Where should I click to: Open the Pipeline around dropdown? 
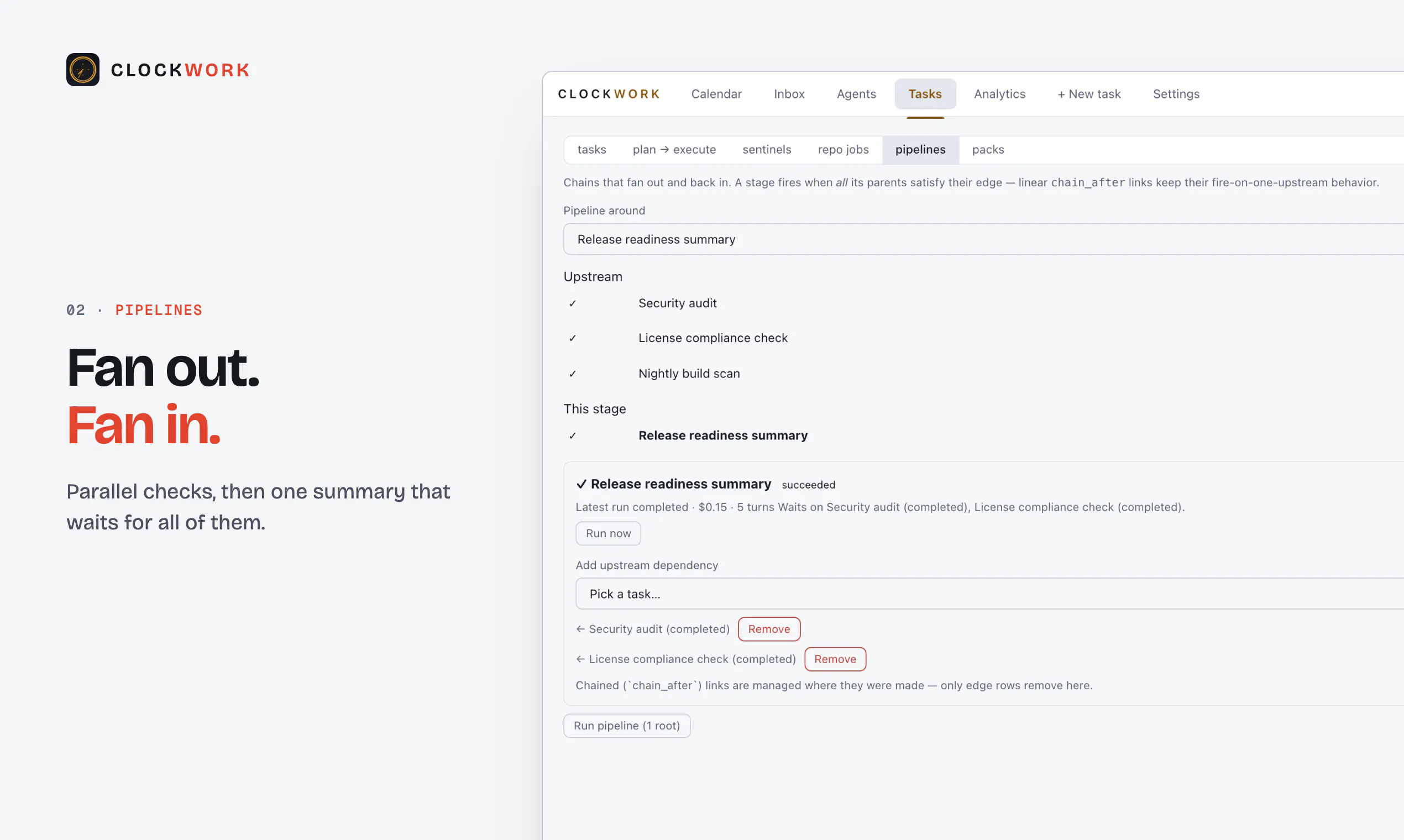pyautogui.click(x=984, y=239)
